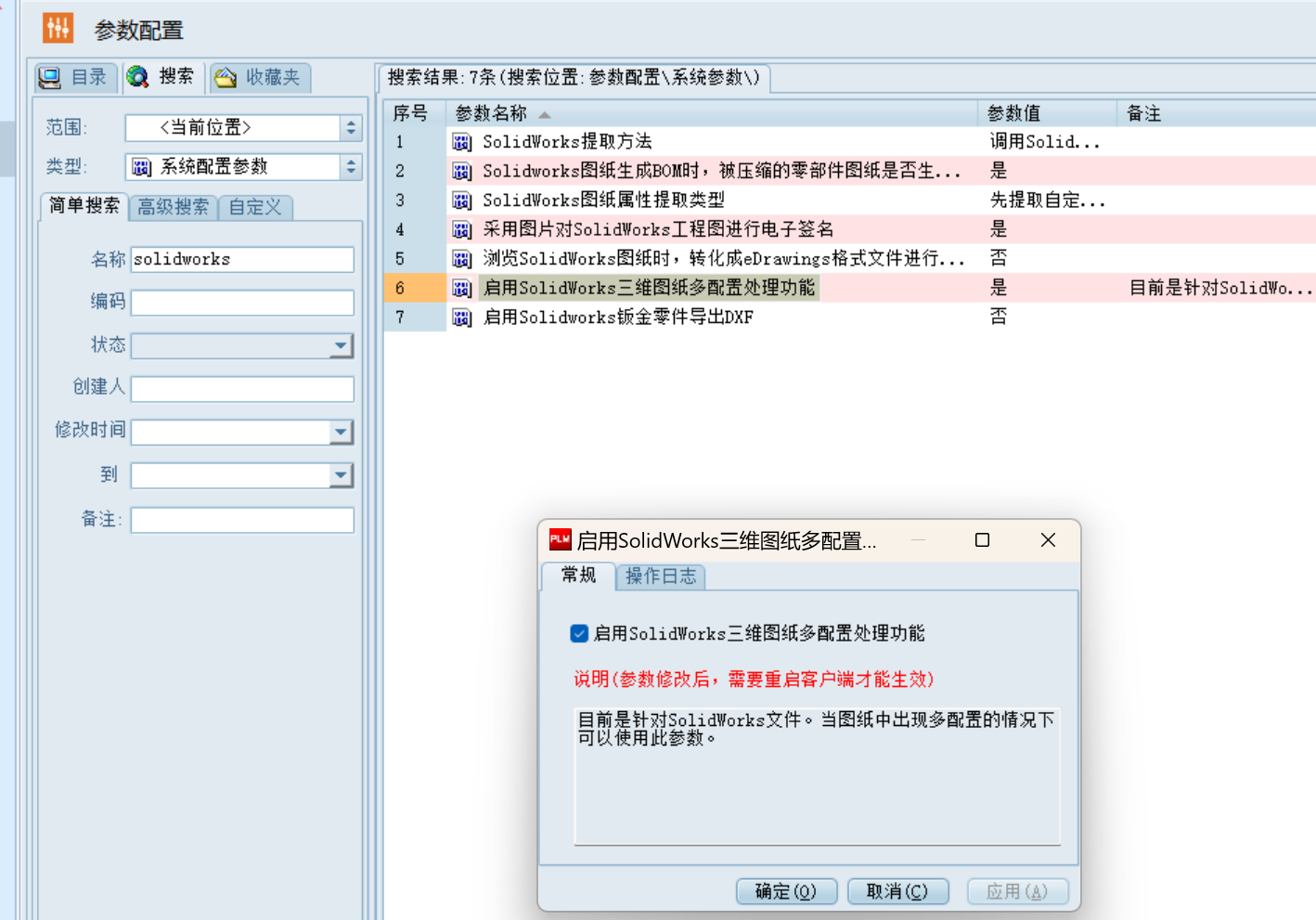Click the icon beside 启用SolidWorks三维图纸多配置处理功能 row
The image size is (1316, 920).
click(x=462, y=289)
